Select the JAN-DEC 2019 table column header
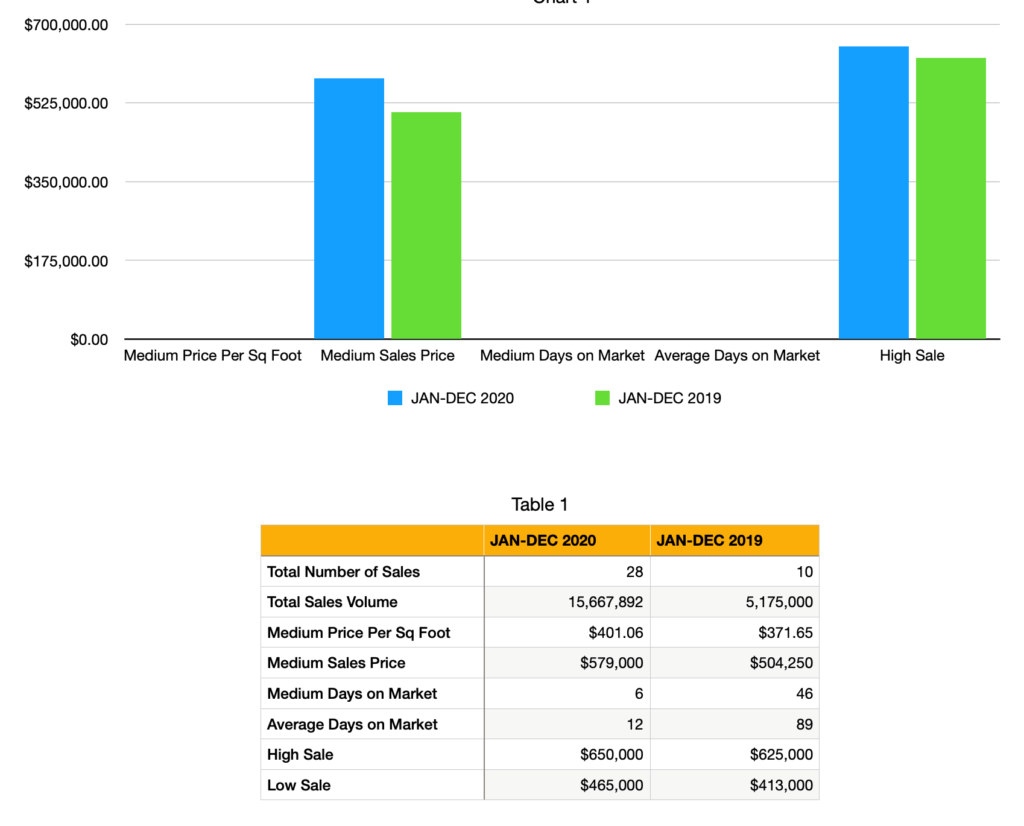 (x=735, y=541)
